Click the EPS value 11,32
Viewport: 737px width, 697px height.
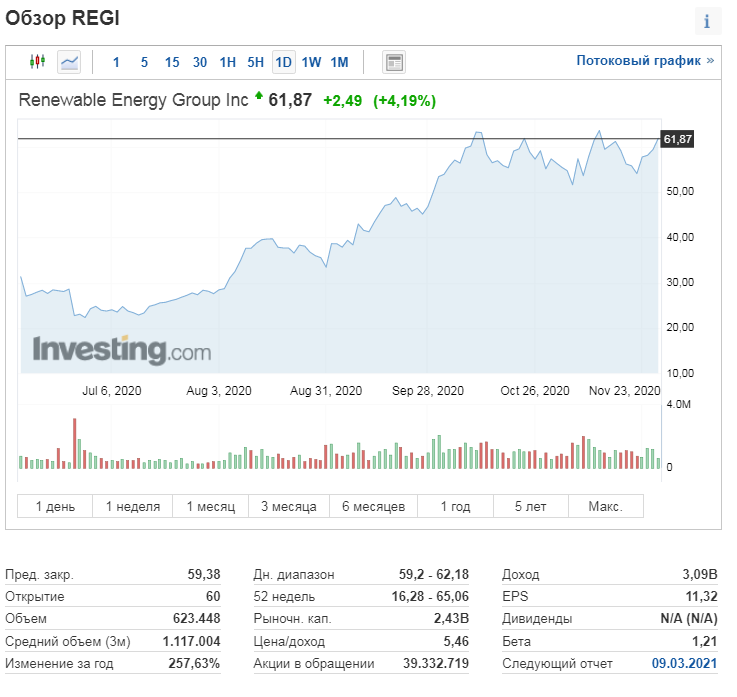701,596
